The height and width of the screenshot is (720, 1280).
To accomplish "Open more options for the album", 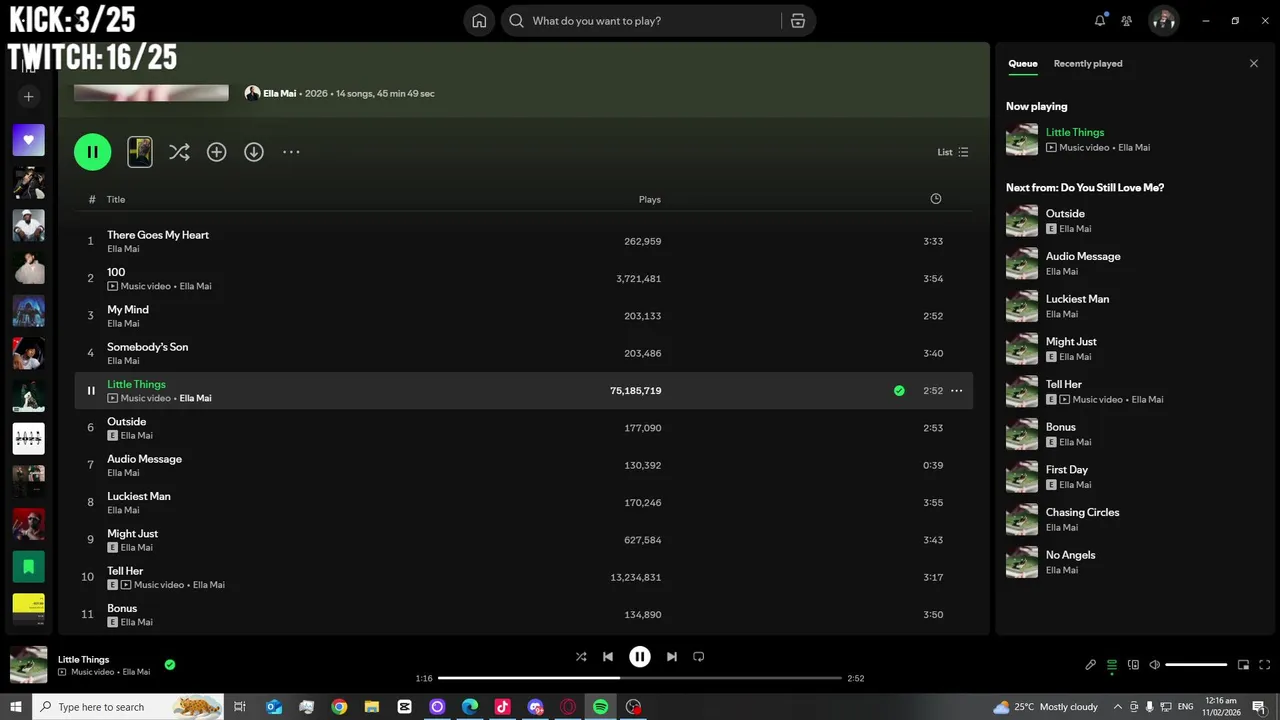I will click(291, 152).
